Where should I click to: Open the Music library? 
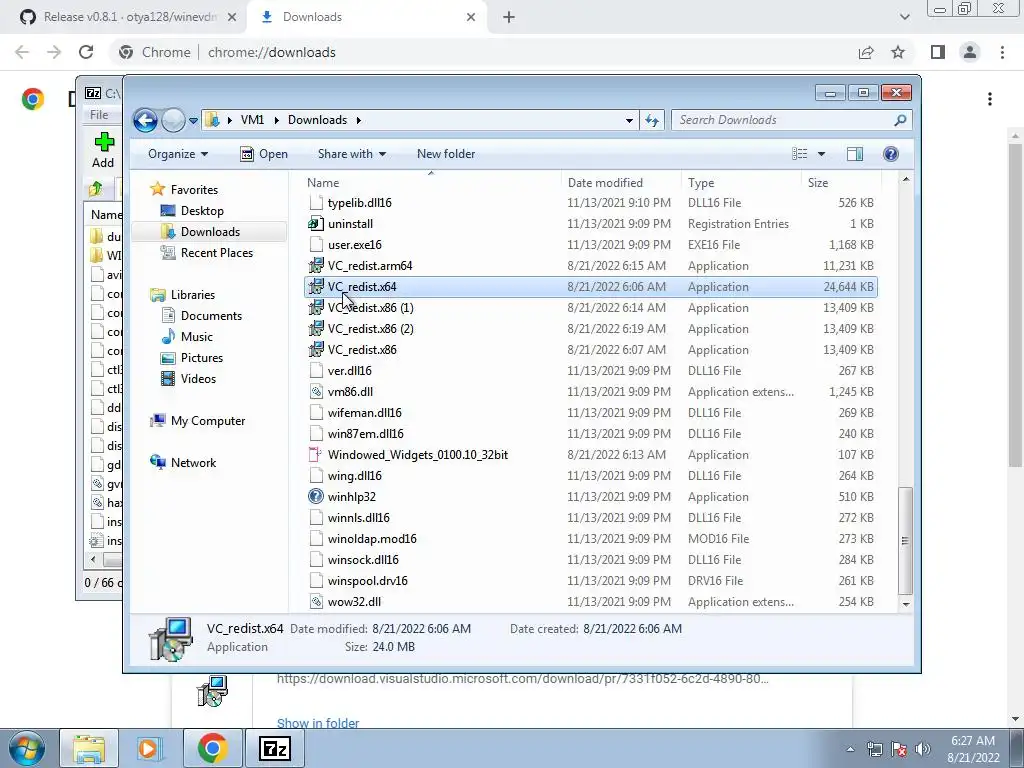pyautogui.click(x=196, y=337)
